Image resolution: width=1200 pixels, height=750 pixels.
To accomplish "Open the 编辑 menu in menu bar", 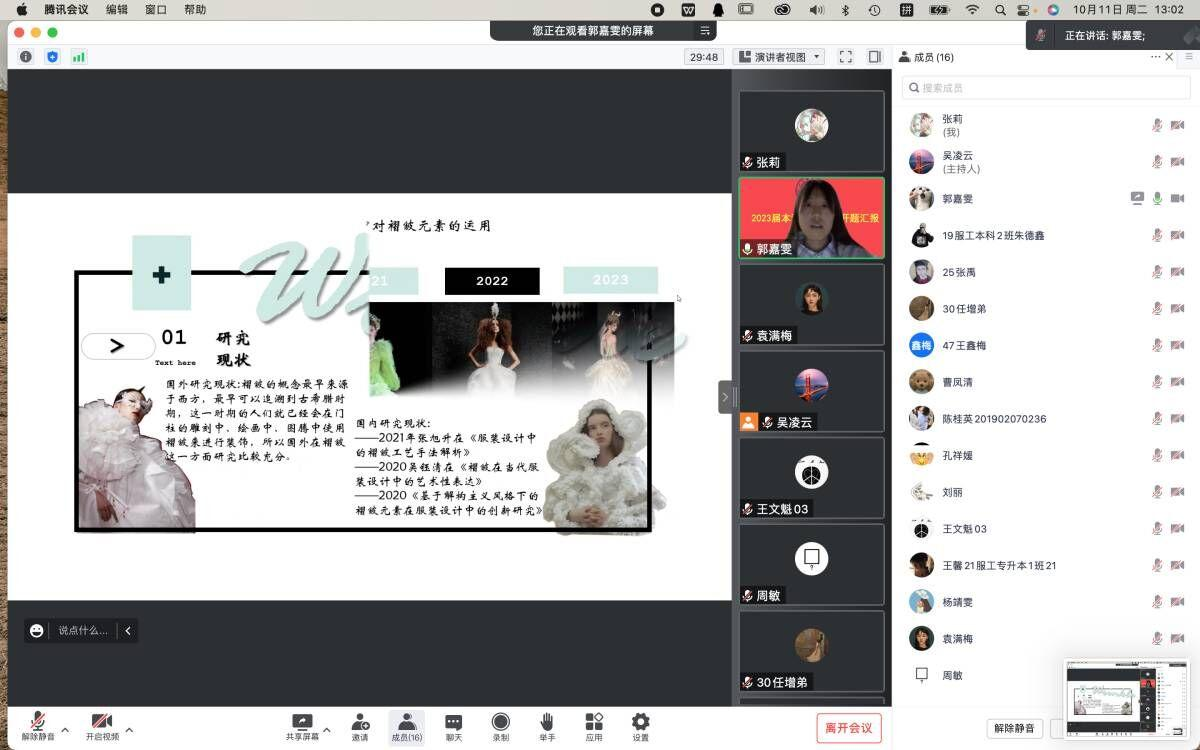I will (117, 10).
